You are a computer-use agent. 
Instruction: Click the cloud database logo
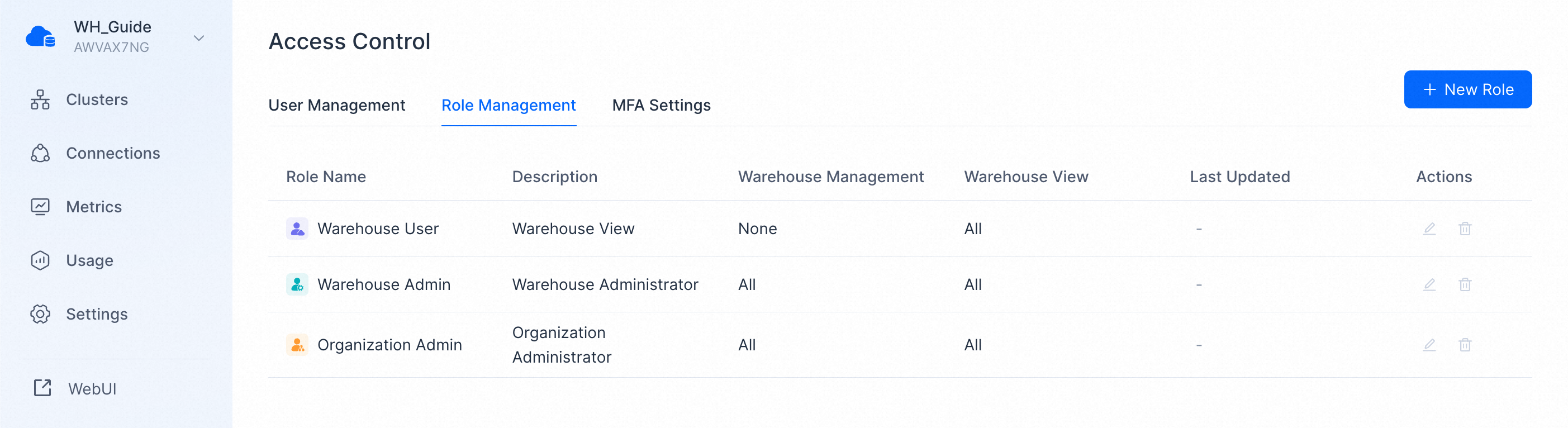tap(40, 37)
